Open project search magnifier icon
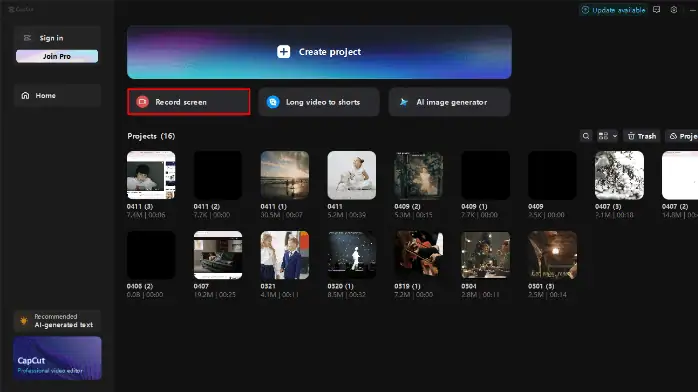The height and width of the screenshot is (392, 698). [586, 136]
